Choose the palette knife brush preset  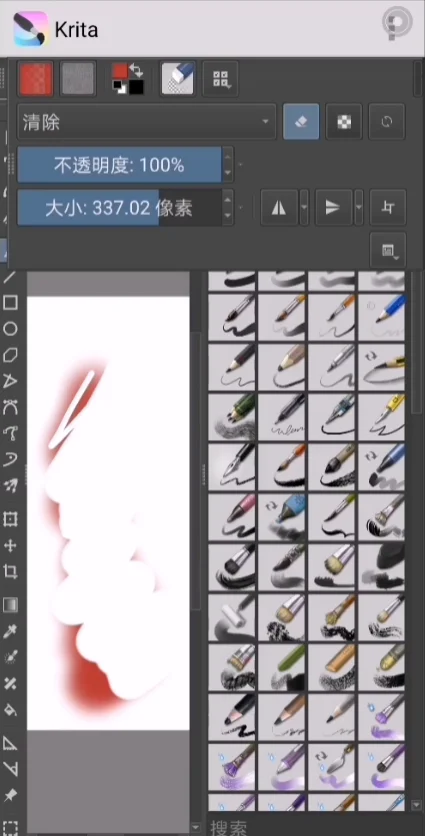(x=331, y=766)
